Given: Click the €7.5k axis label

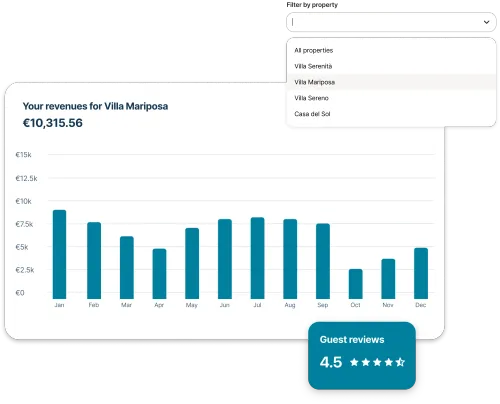Looking at the screenshot, I should [x=24, y=224].
